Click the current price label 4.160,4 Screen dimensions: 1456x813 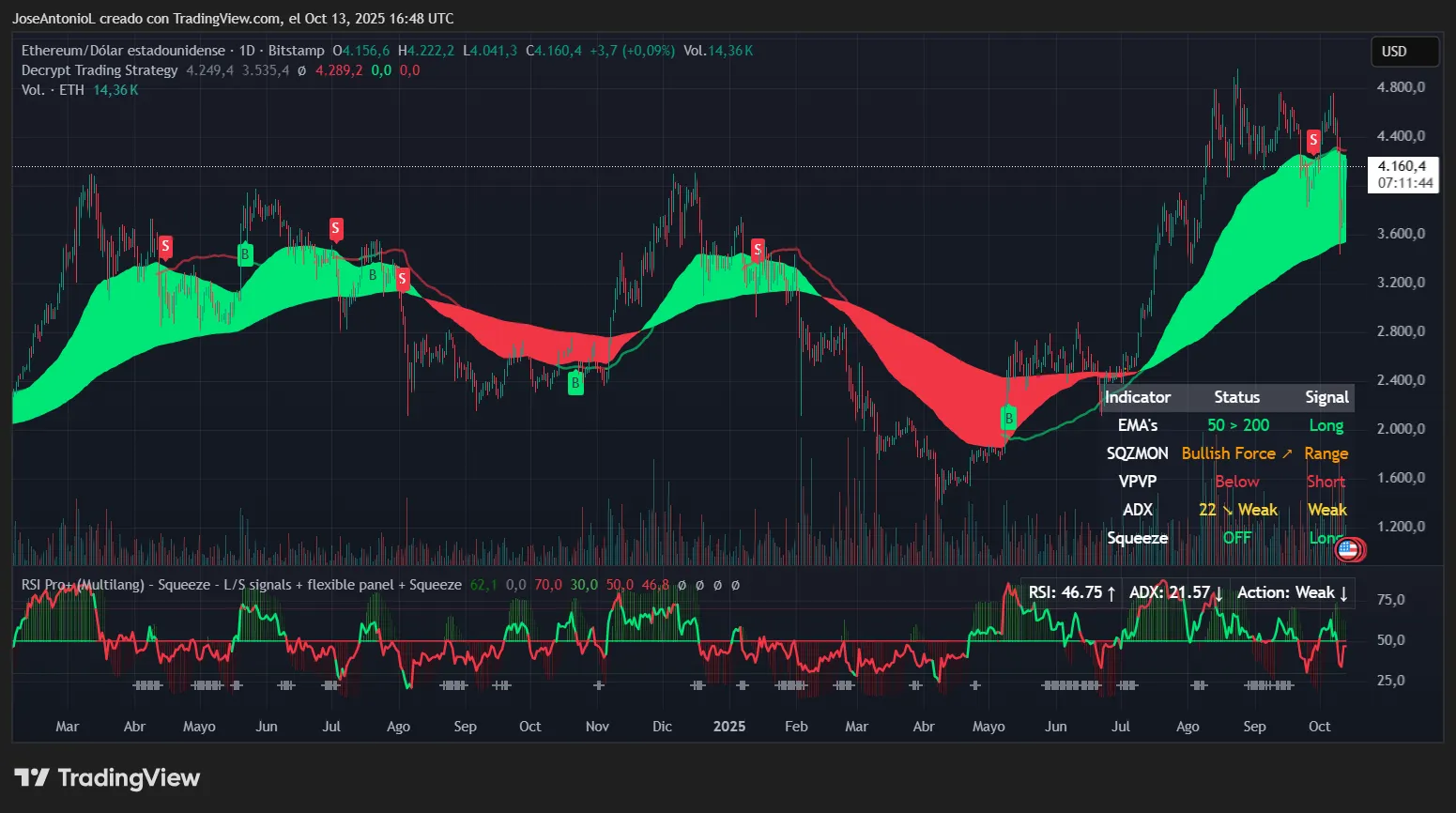(1402, 167)
